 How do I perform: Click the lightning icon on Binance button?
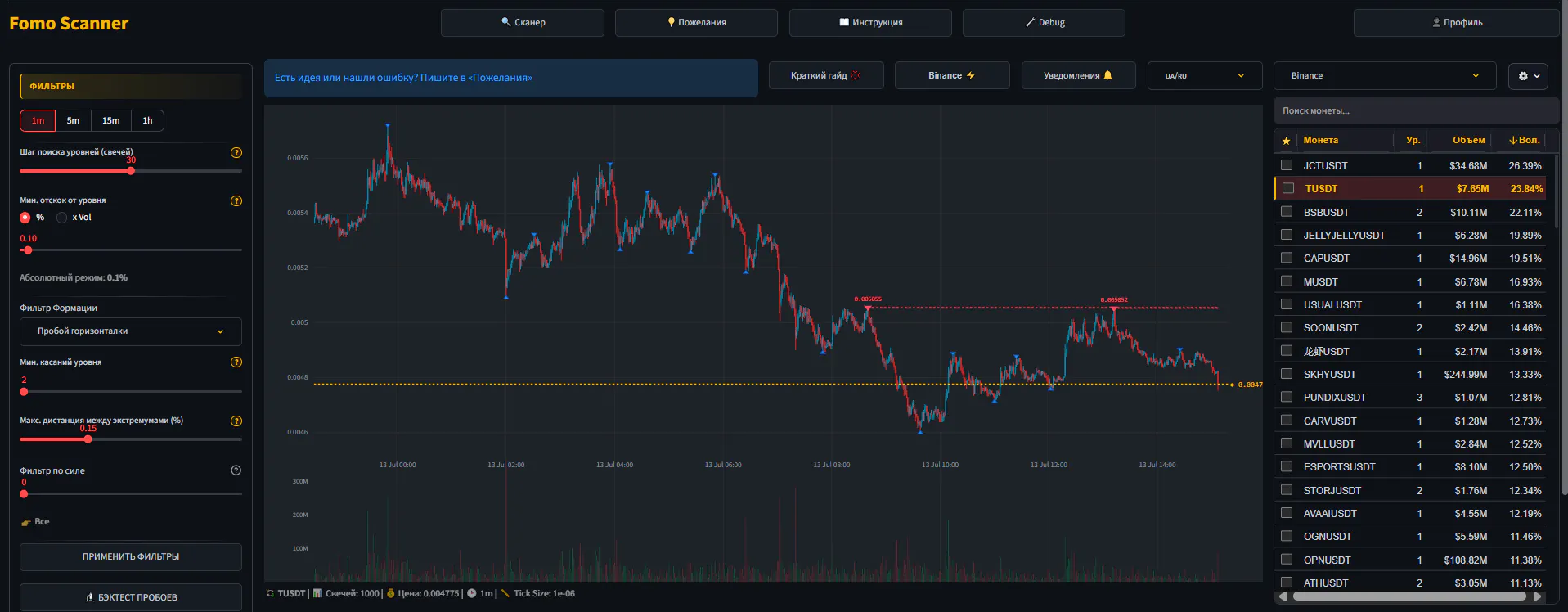[971, 75]
